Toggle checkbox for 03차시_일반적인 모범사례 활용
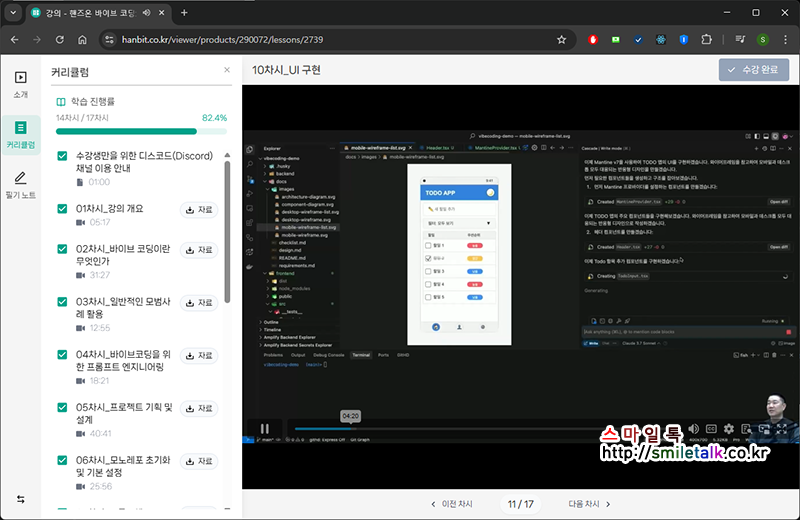The height and width of the screenshot is (520, 800). point(62,301)
